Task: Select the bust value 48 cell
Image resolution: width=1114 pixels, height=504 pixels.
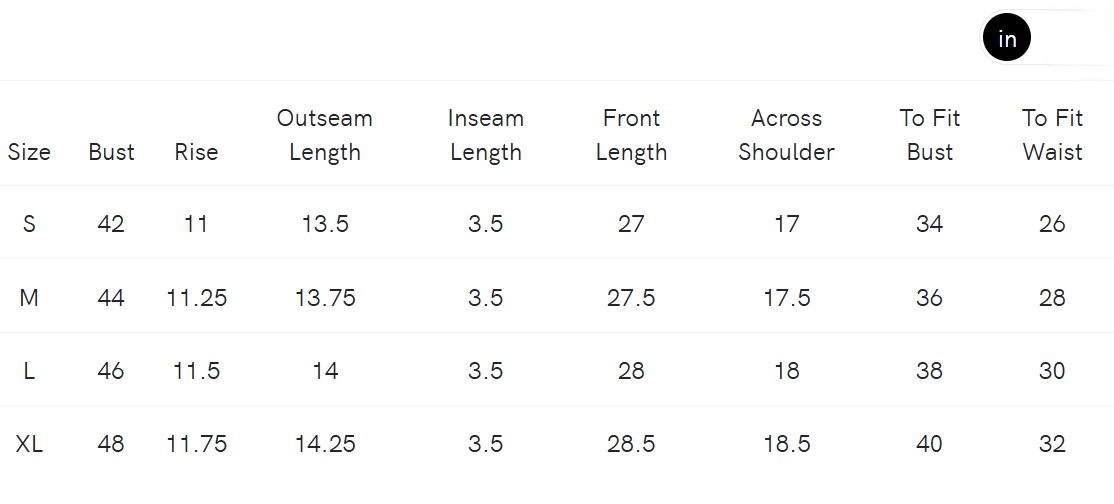Action: tap(111, 444)
